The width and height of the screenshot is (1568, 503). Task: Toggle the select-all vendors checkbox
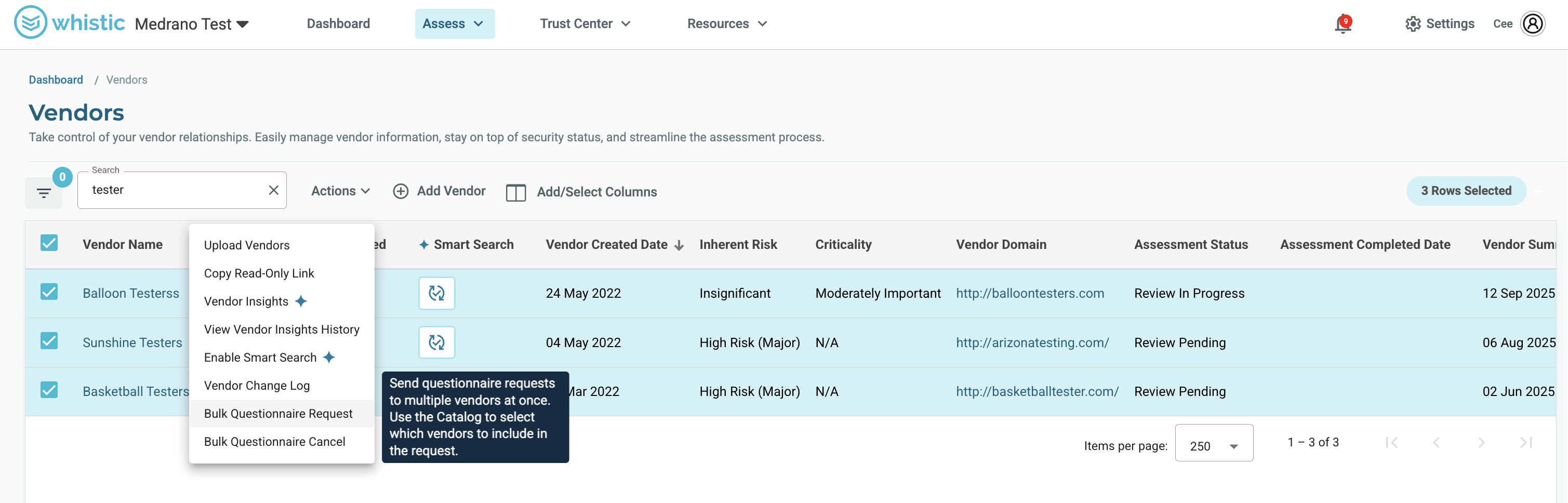tap(49, 243)
